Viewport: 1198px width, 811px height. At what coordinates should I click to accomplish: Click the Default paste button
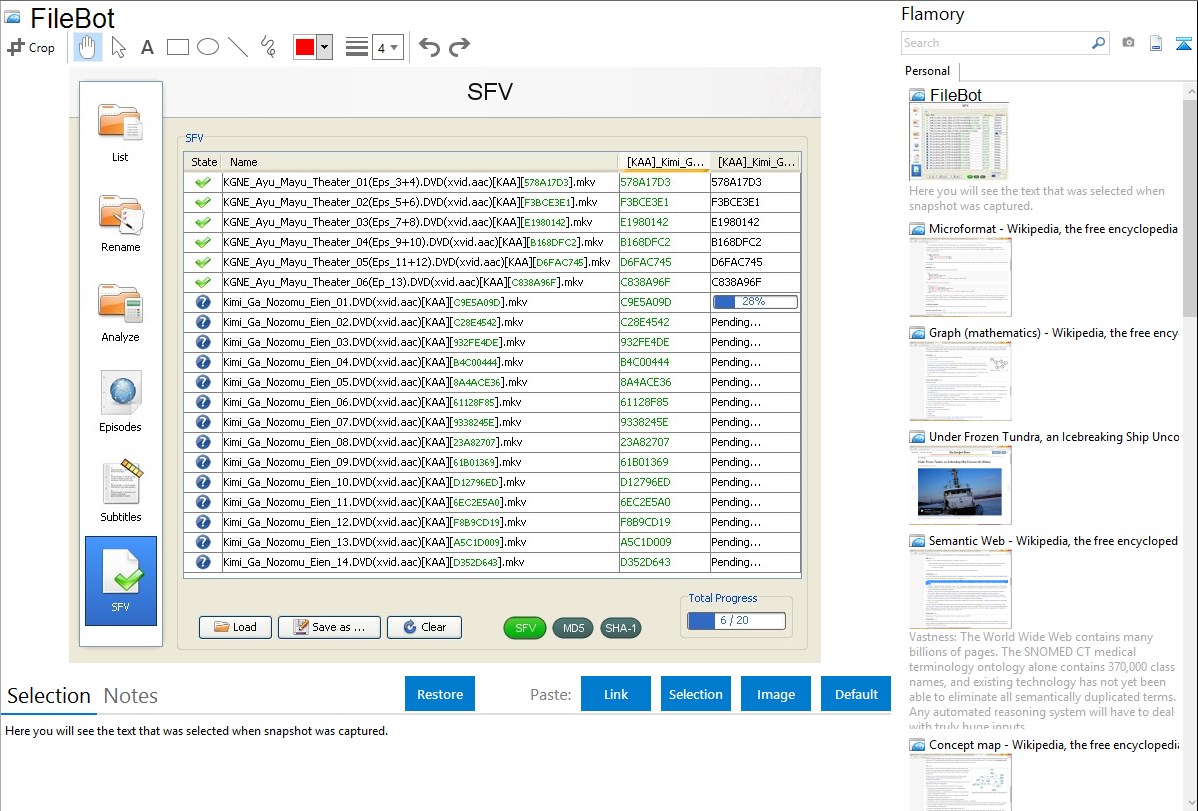856,694
